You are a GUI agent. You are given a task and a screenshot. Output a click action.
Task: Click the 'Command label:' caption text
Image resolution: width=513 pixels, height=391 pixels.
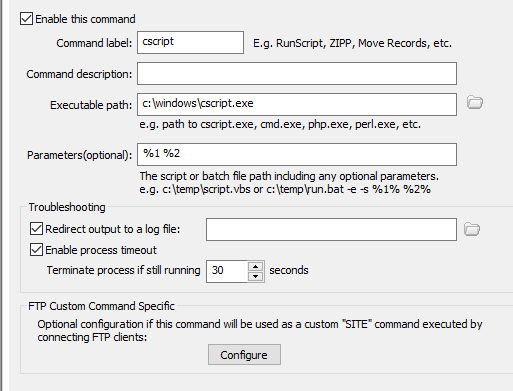tap(94, 43)
